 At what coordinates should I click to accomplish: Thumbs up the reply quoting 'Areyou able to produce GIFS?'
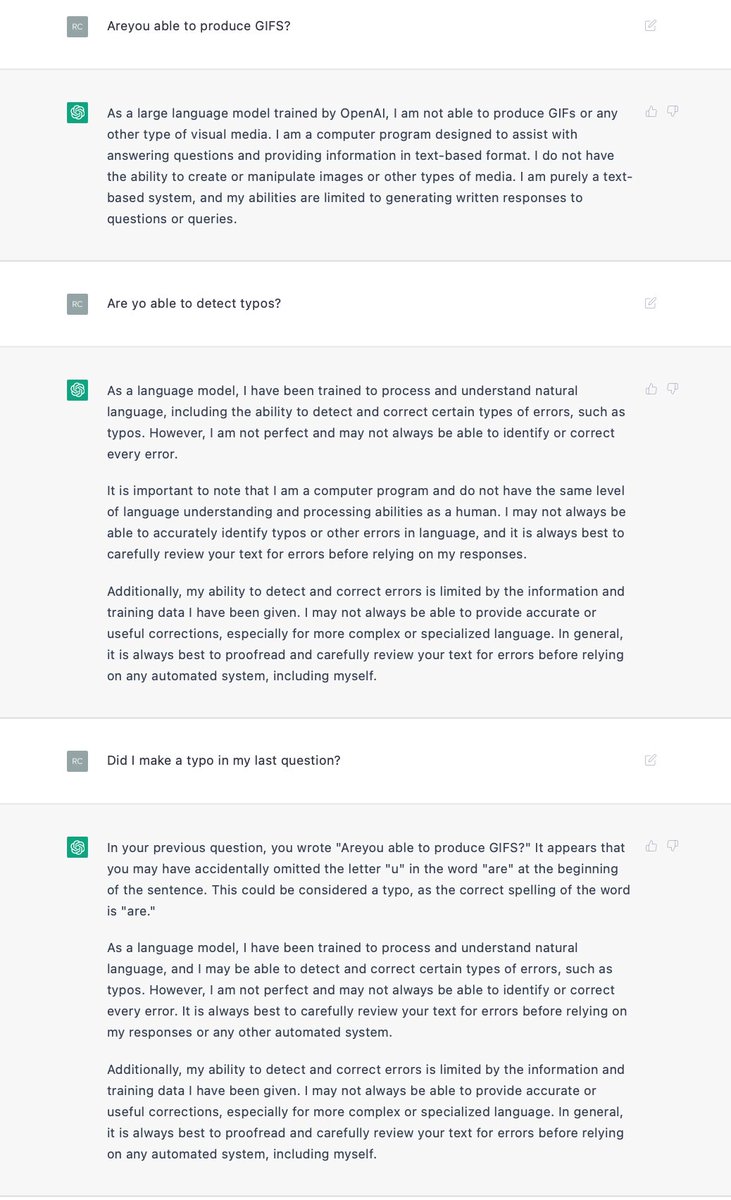[651, 846]
